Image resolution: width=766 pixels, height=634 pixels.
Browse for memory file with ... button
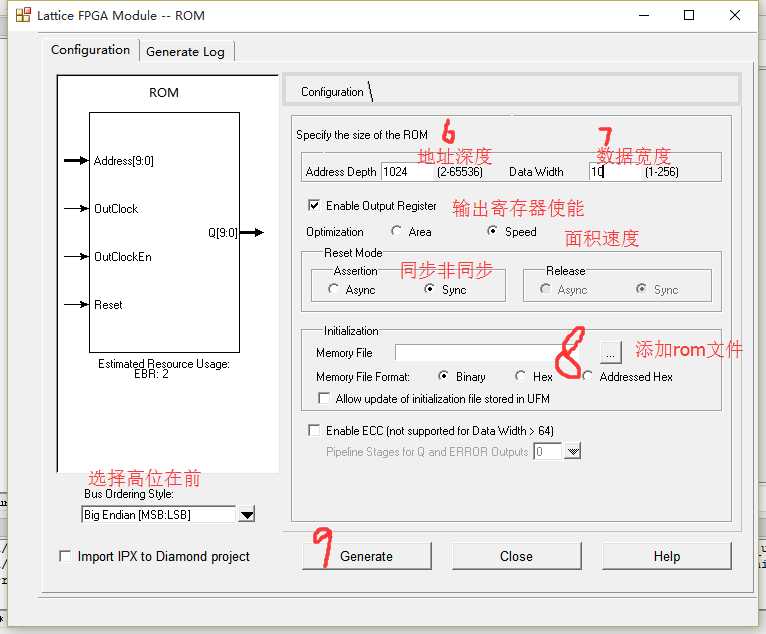(x=610, y=352)
